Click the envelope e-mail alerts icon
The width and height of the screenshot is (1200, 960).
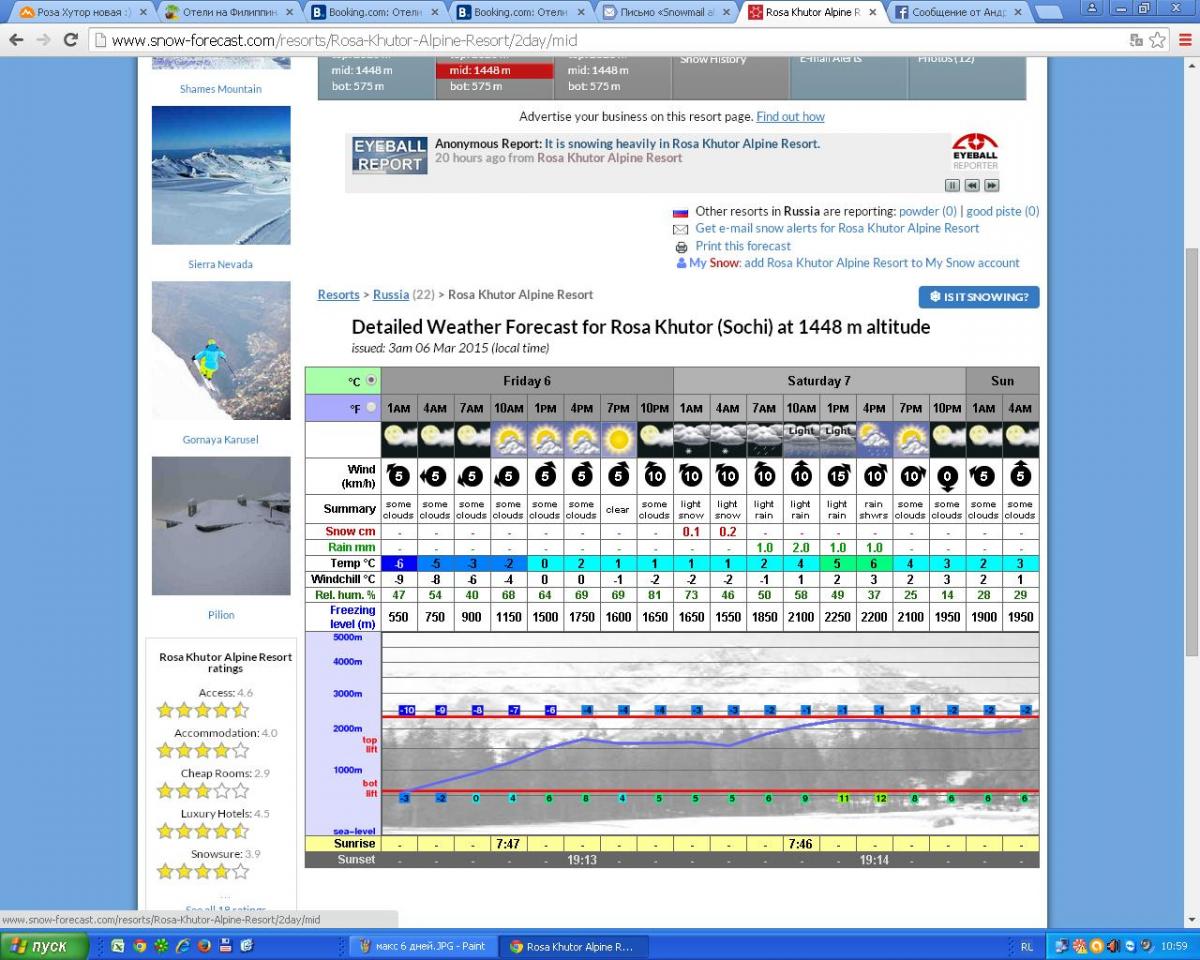pyautogui.click(x=681, y=229)
